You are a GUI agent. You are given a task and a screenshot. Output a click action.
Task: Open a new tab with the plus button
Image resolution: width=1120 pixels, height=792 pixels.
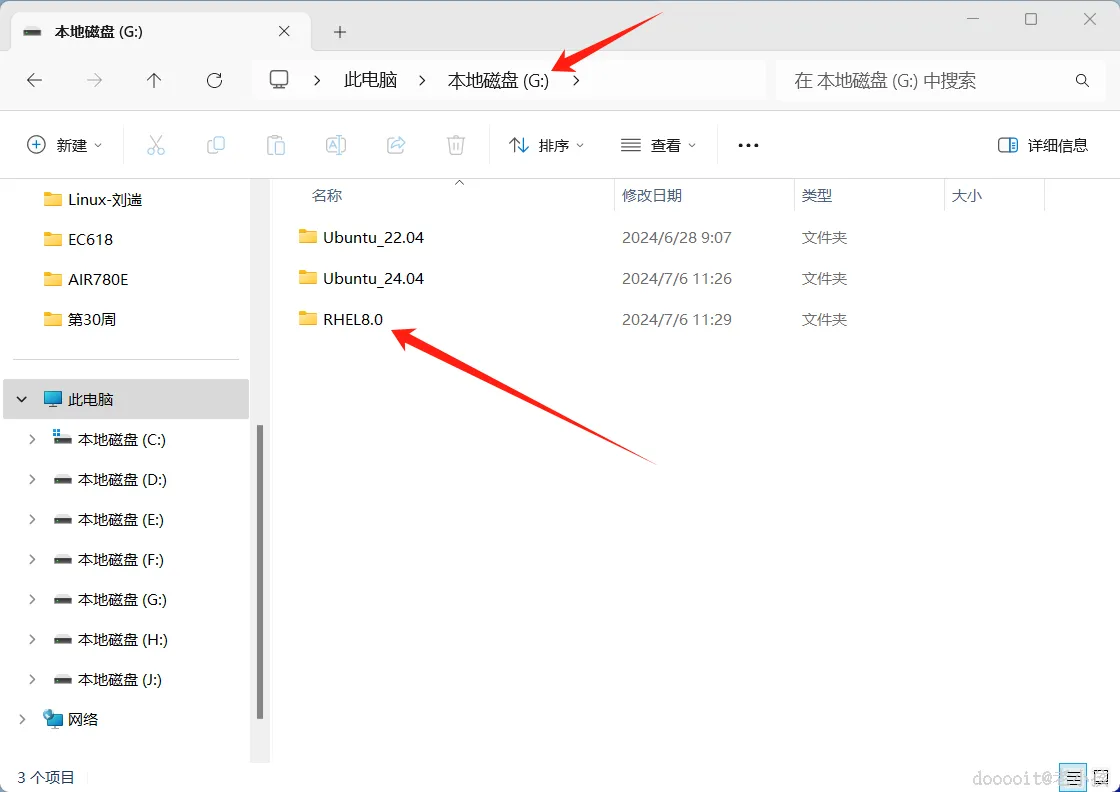(339, 32)
